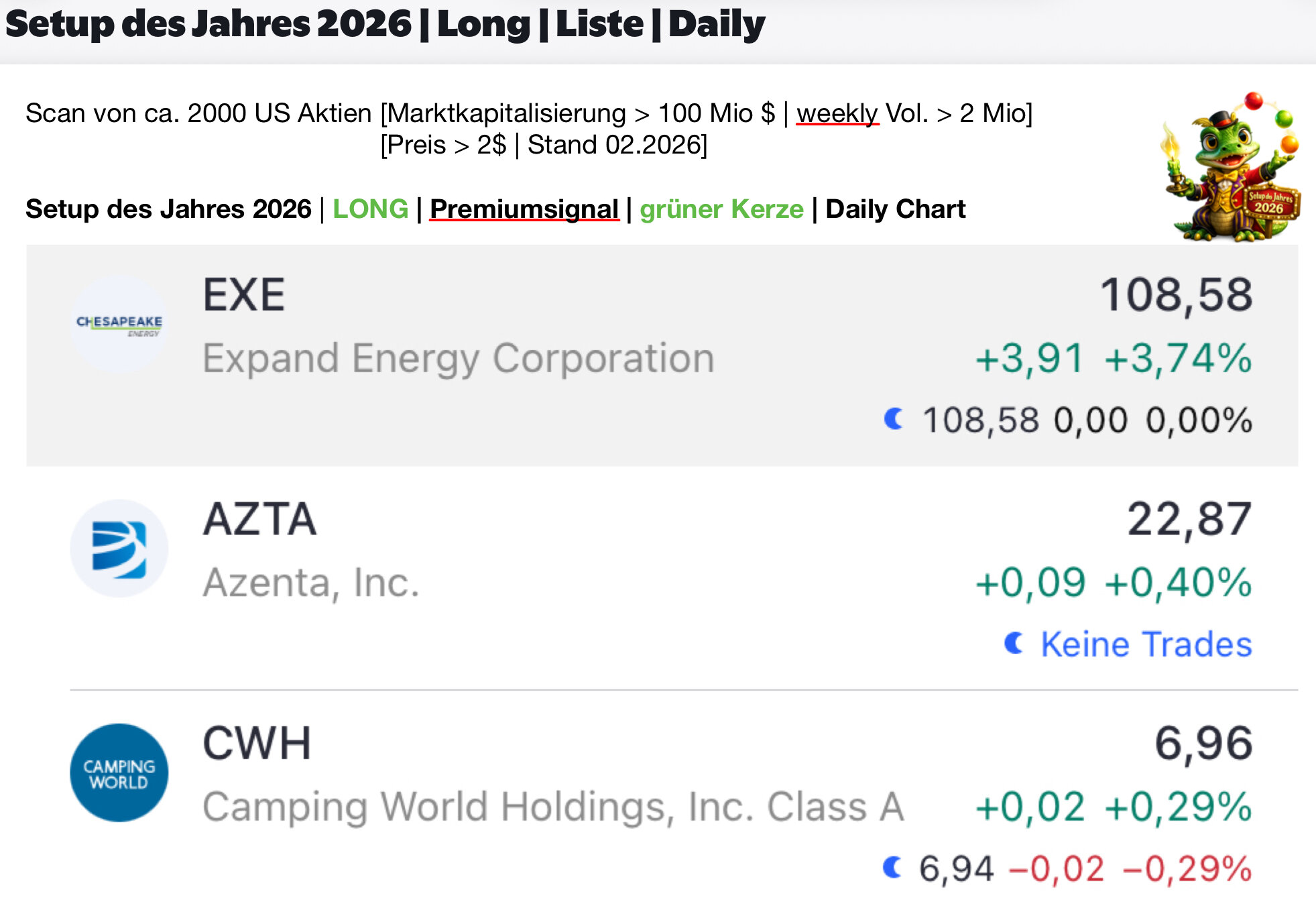Screen dimensions: 1316x908
Task: Select the CWH ticker symbol
Action: (257, 743)
